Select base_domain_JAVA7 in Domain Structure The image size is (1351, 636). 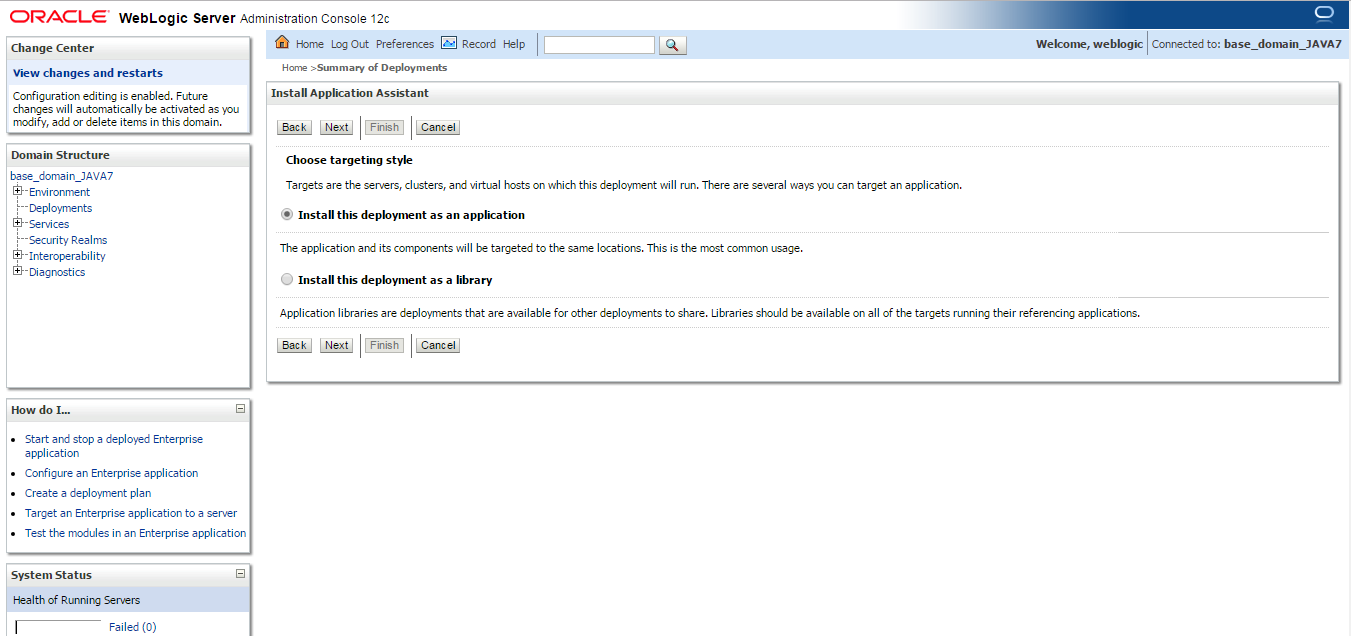point(61,176)
